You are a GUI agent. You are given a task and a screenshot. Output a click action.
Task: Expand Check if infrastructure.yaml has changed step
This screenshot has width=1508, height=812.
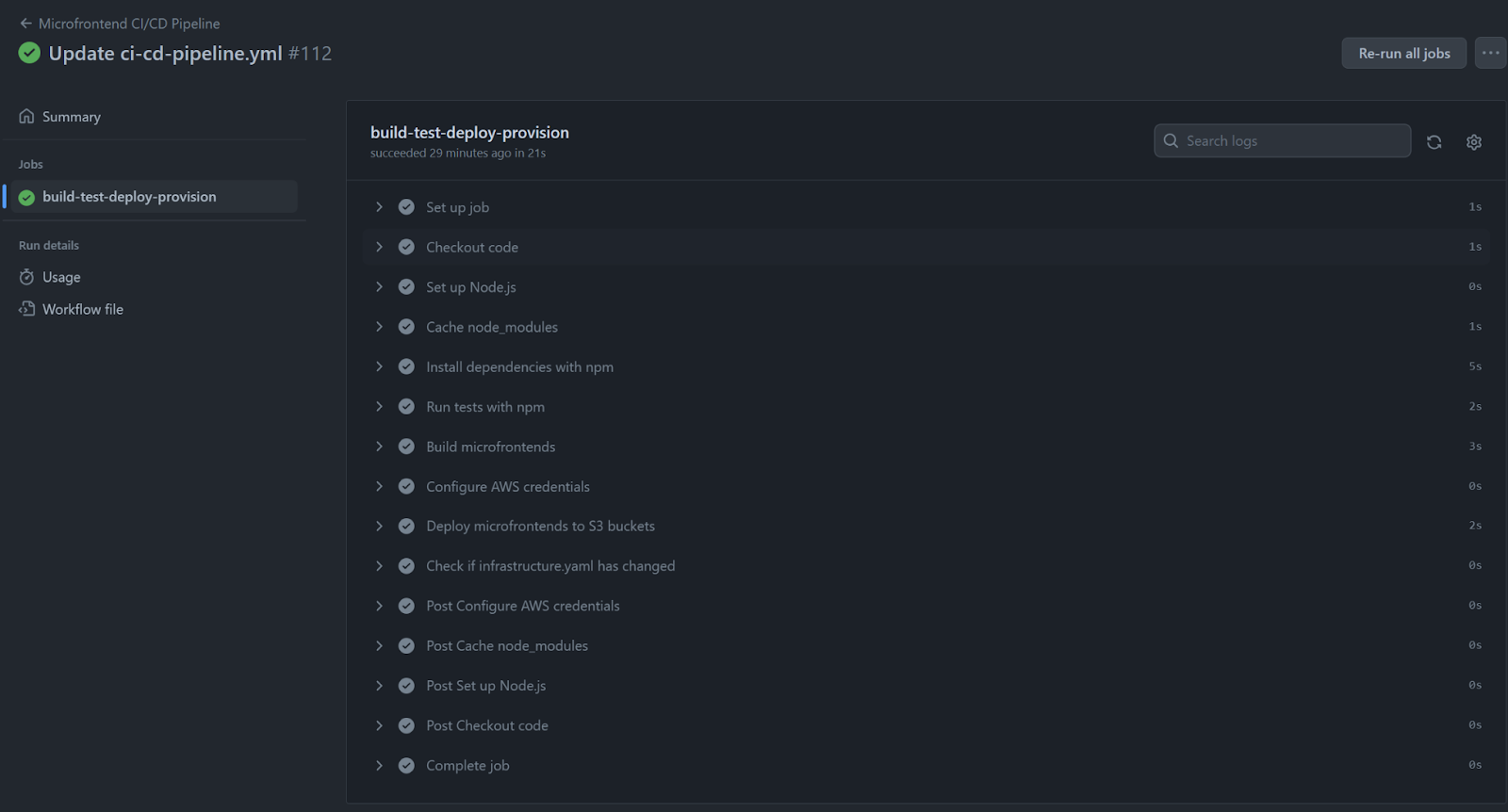tap(379, 566)
